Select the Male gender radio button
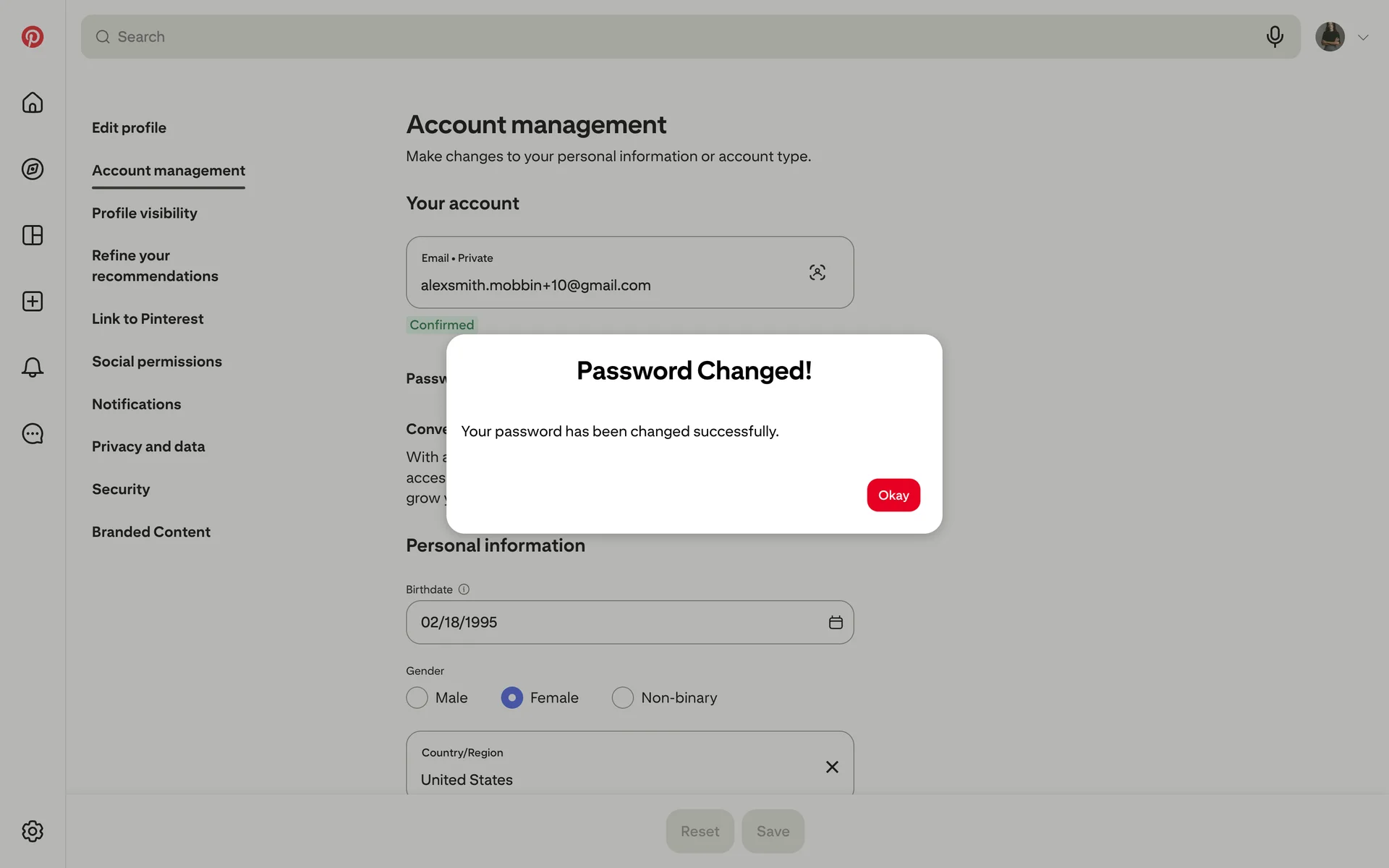Viewport: 1389px width, 868px height. pos(417,697)
